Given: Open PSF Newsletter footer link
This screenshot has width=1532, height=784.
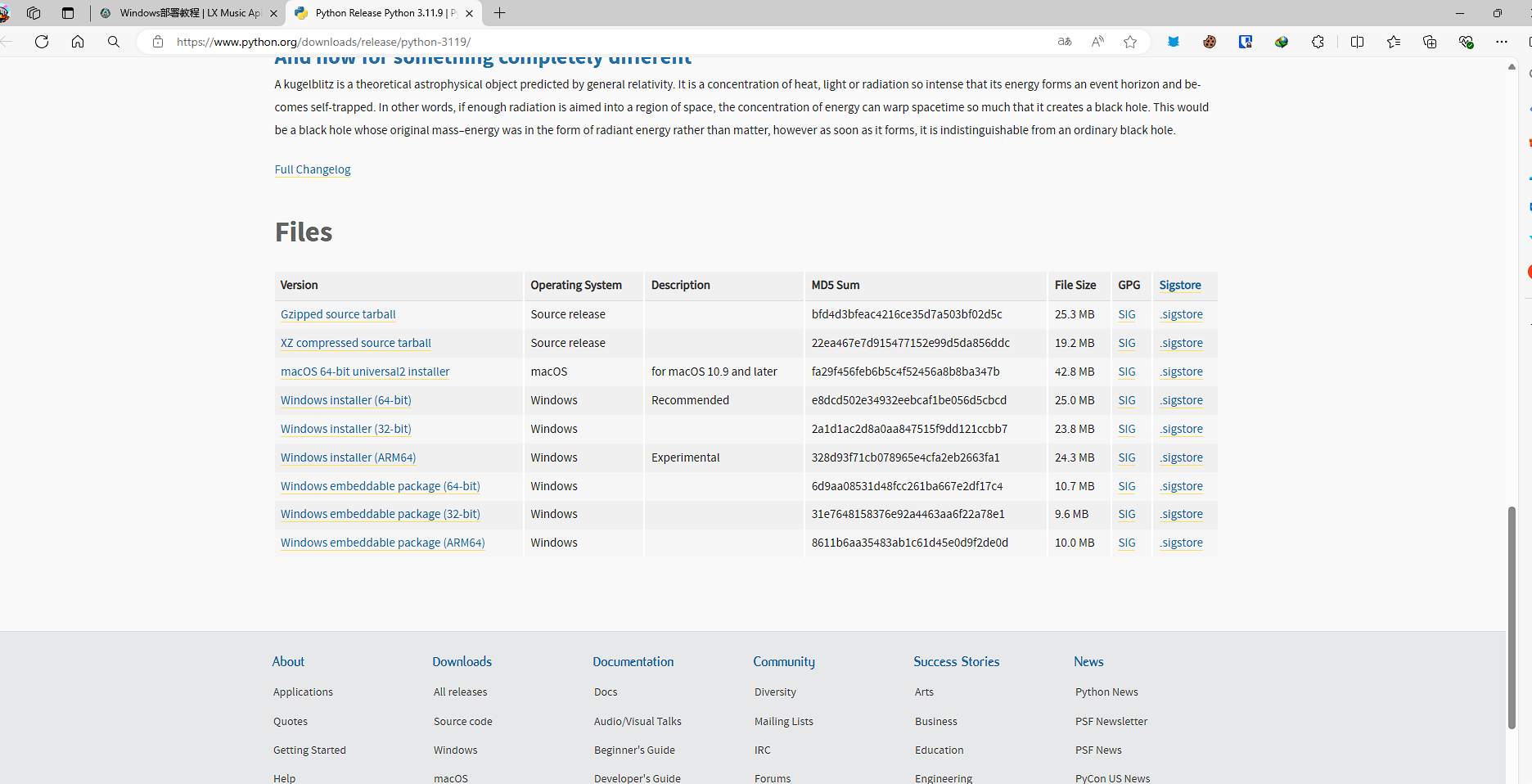Looking at the screenshot, I should pos(1111,721).
